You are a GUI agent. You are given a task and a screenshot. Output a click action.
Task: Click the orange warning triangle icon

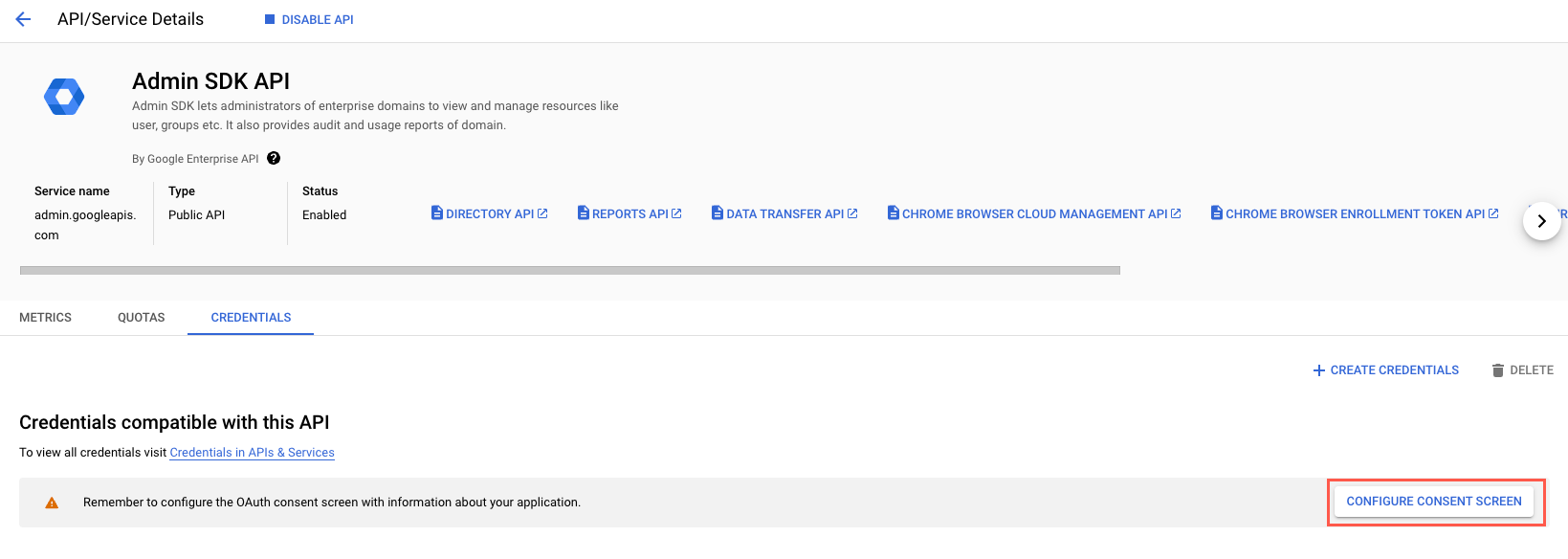coord(52,503)
